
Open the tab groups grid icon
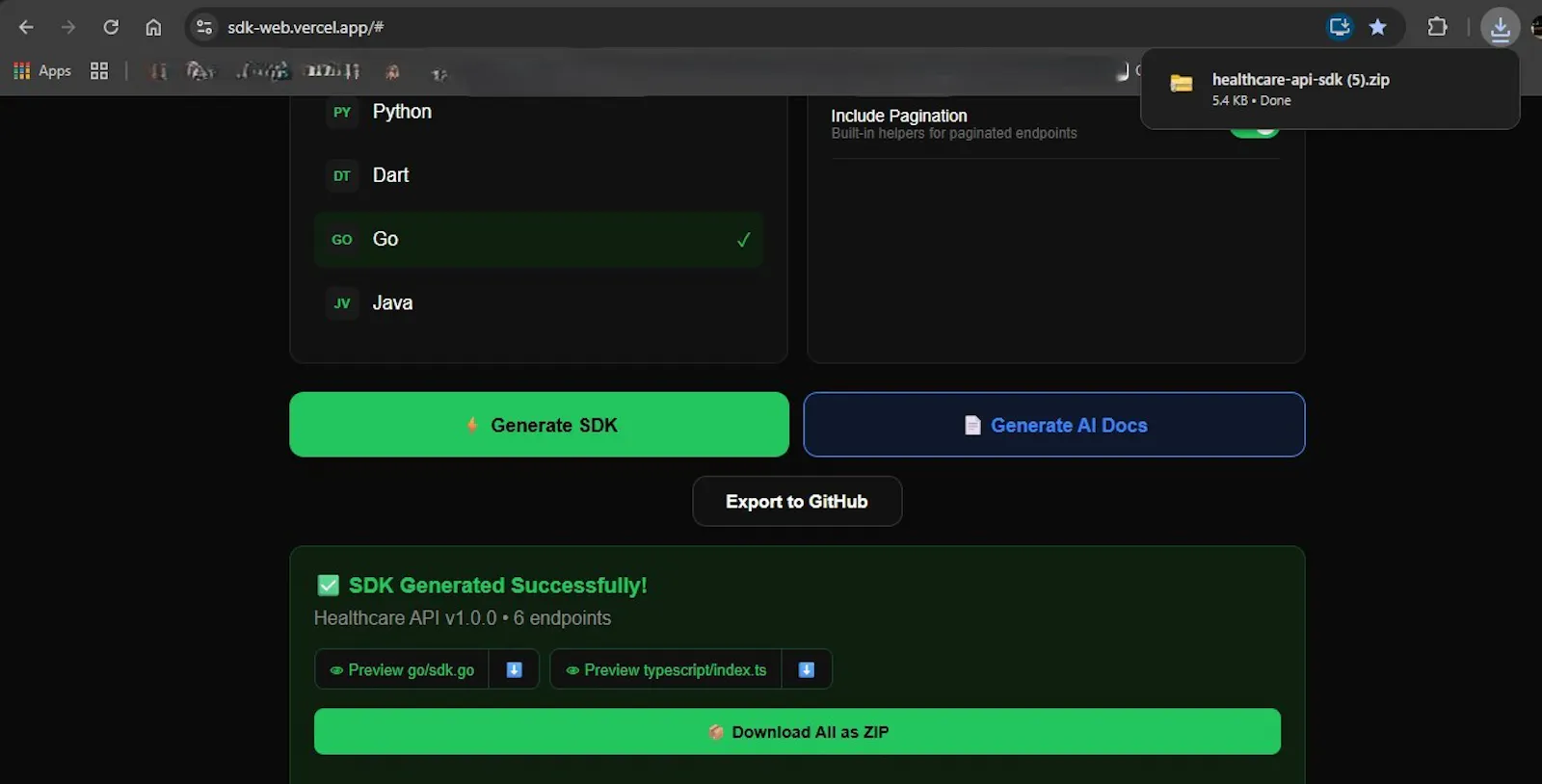pos(99,70)
